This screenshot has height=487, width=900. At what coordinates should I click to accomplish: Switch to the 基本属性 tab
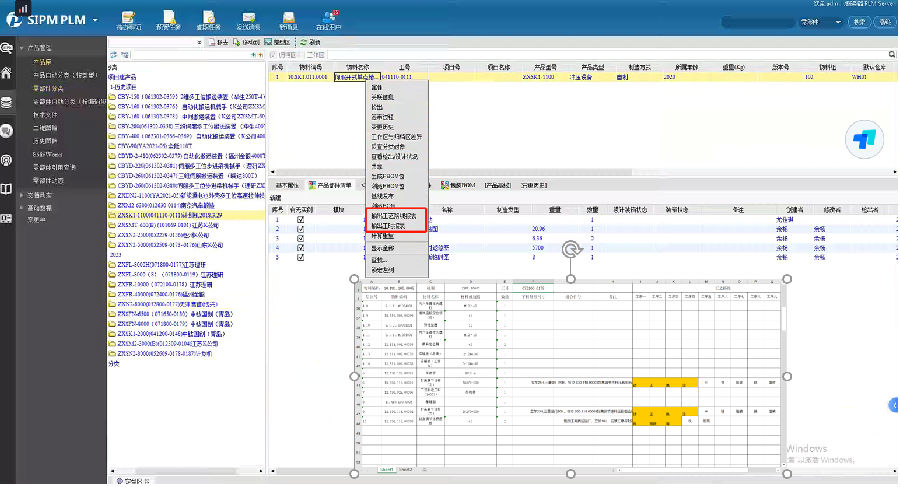288,185
